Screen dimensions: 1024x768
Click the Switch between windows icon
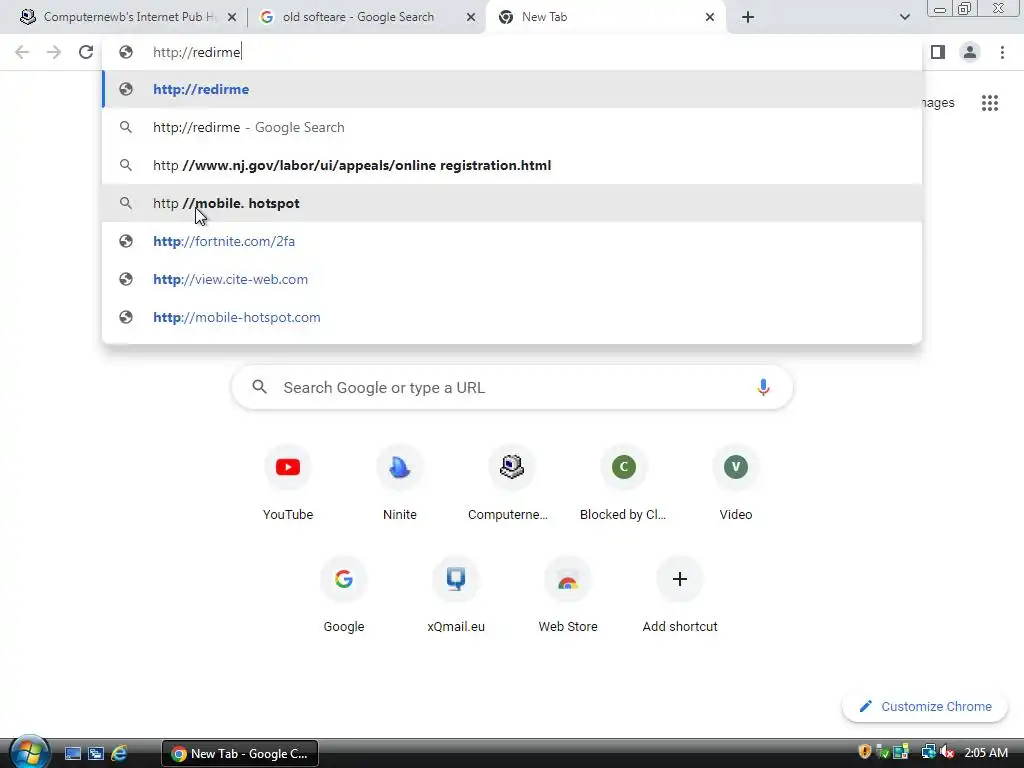(96, 754)
